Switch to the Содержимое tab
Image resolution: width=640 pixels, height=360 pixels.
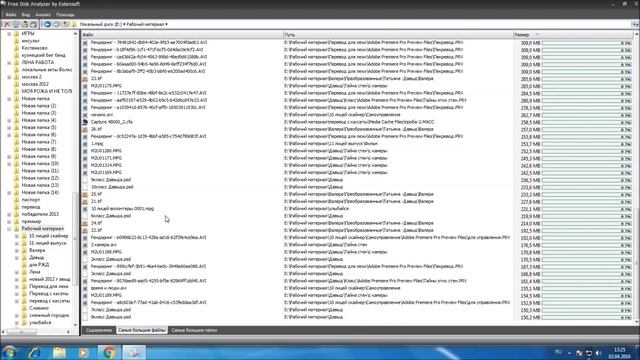99,330
